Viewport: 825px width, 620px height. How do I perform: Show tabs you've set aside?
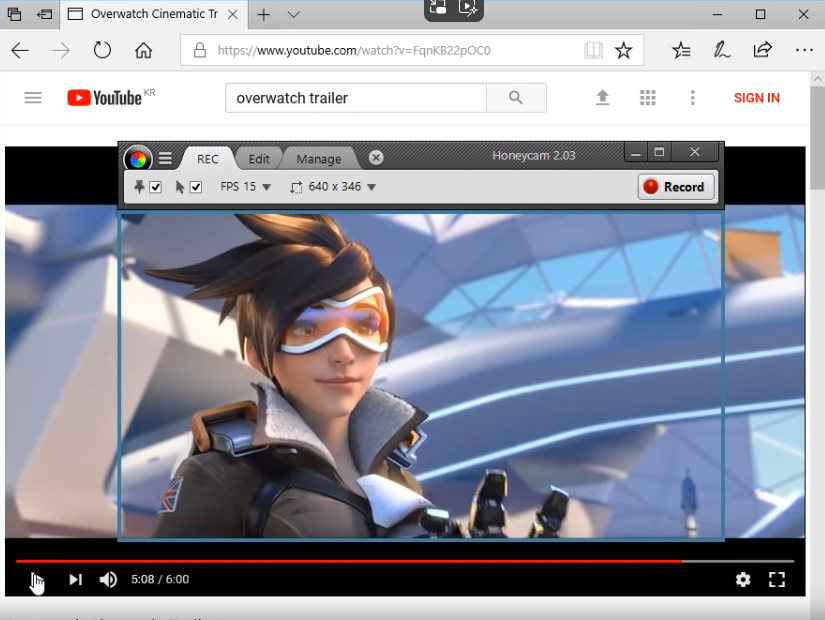14,14
